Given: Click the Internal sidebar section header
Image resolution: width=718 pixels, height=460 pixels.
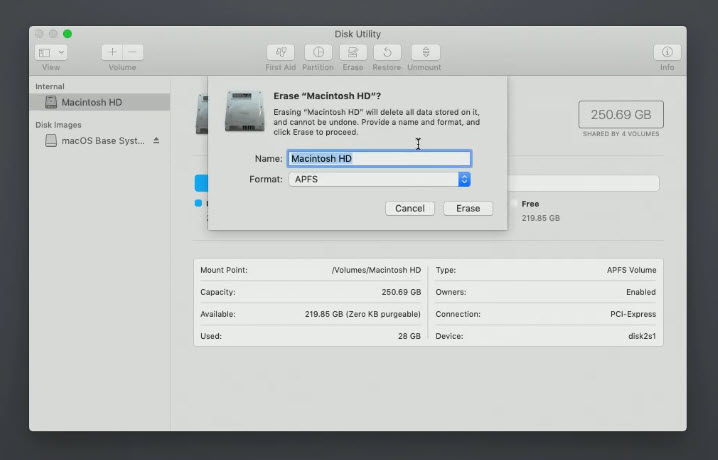Looking at the screenshot, I should tap(50, 87).
